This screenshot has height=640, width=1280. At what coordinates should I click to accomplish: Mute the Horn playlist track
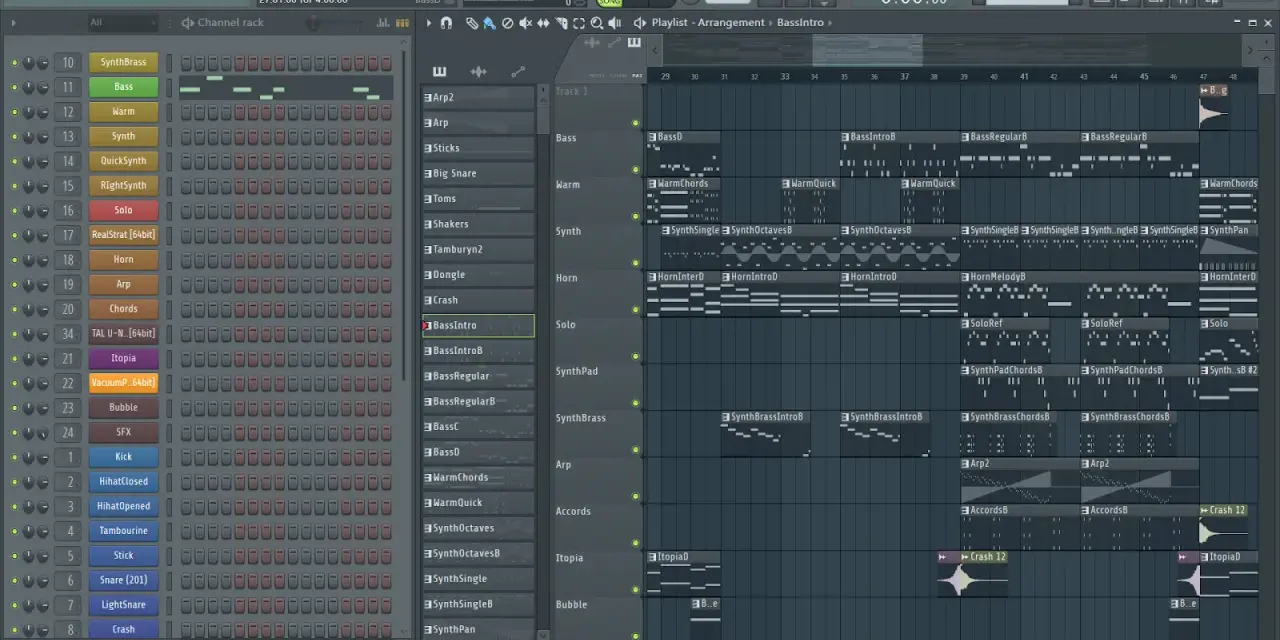tap(635, 309)
